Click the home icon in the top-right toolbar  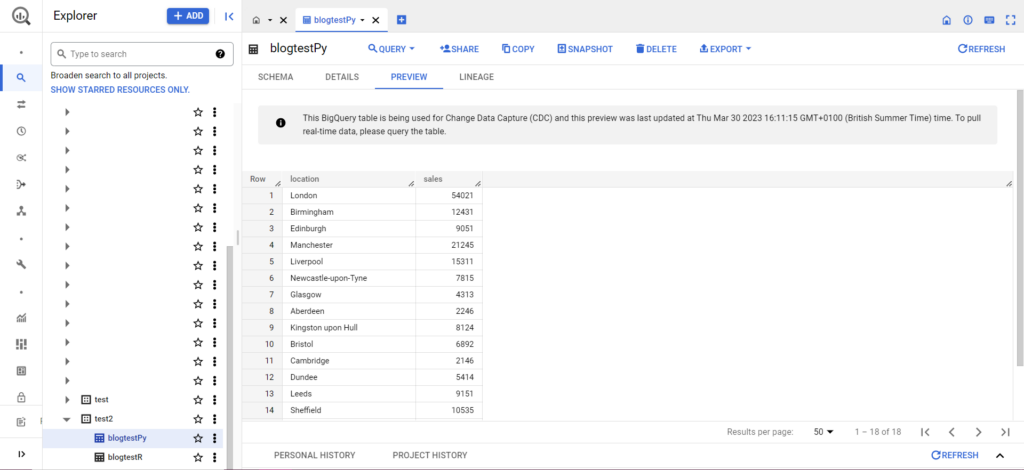947,20
